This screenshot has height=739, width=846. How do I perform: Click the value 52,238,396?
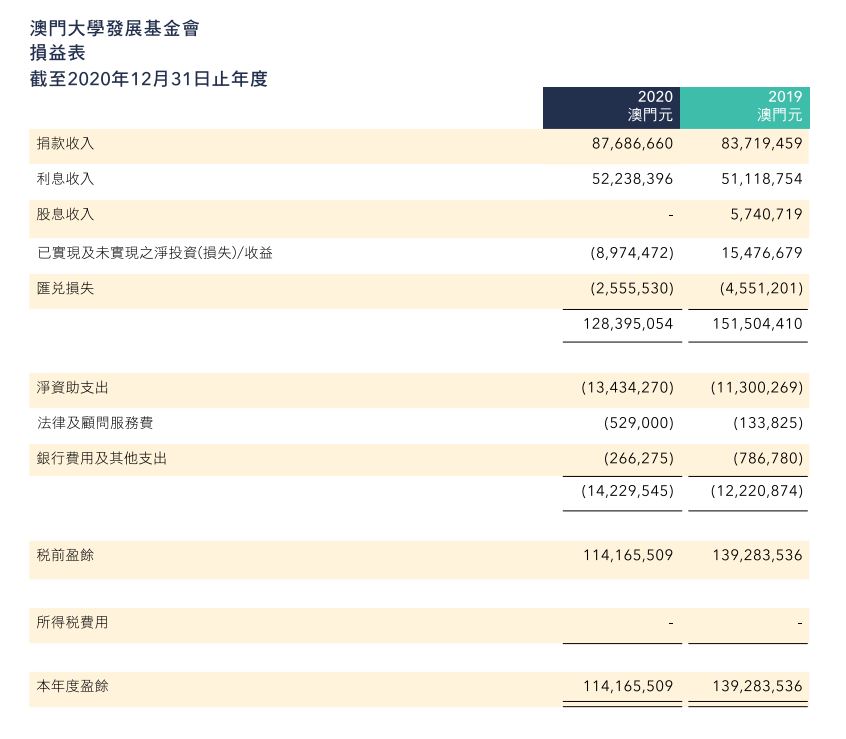[x=632, y=179]
